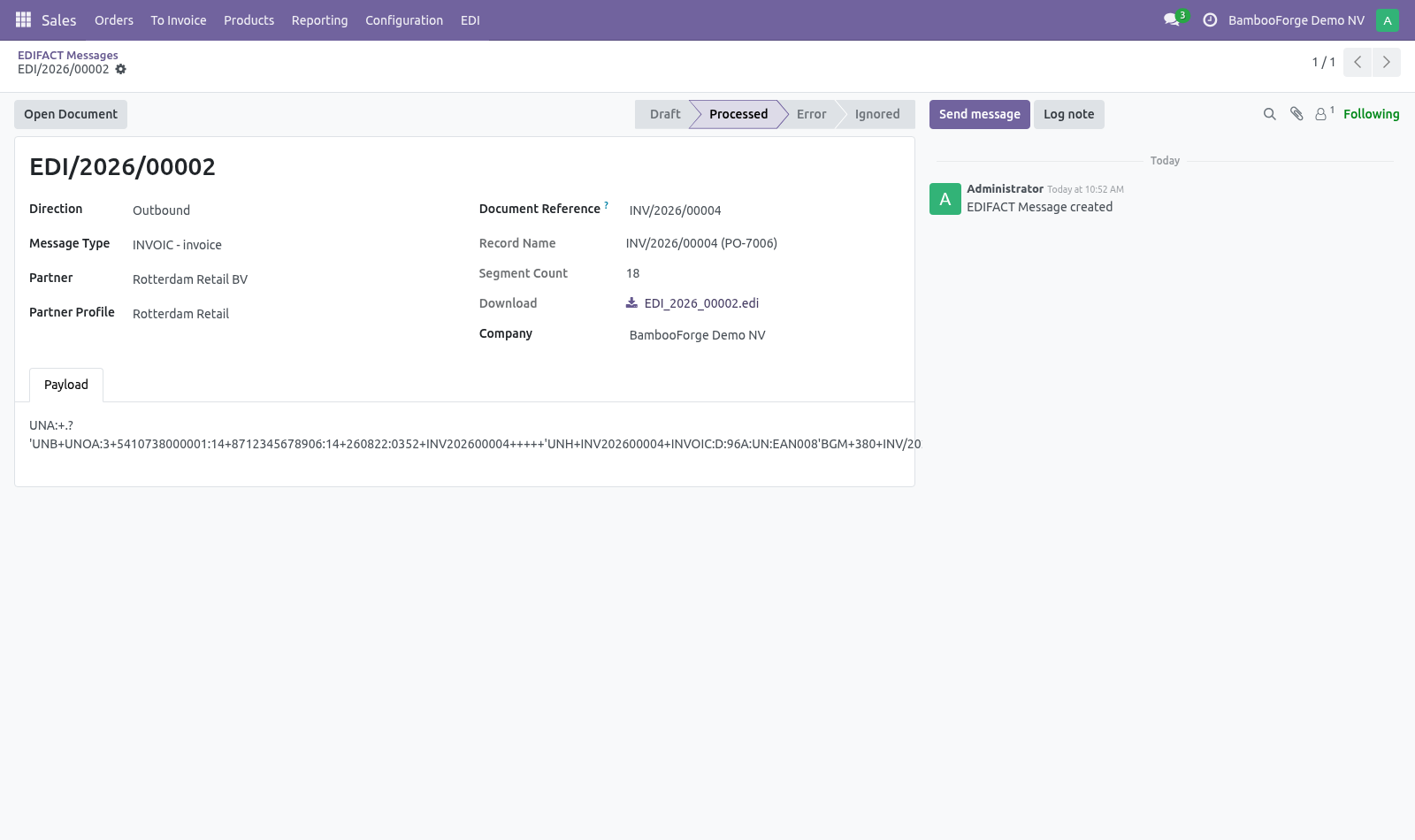Go back to EDIFACT Messages breadcrumb
Image resolution: width=1415 pixels, height=840 pixels.
click(x=68, y=55)
